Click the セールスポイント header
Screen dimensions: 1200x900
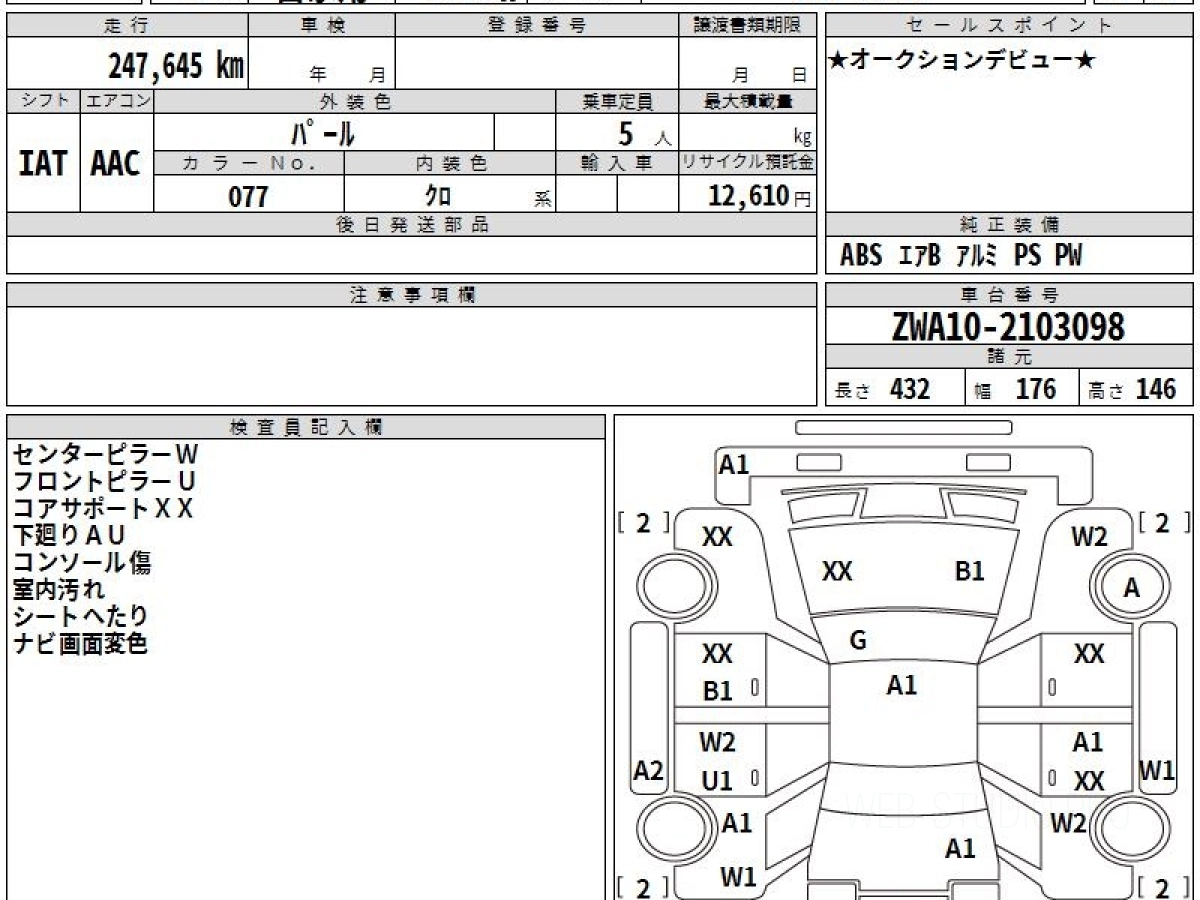(1010, 26)
